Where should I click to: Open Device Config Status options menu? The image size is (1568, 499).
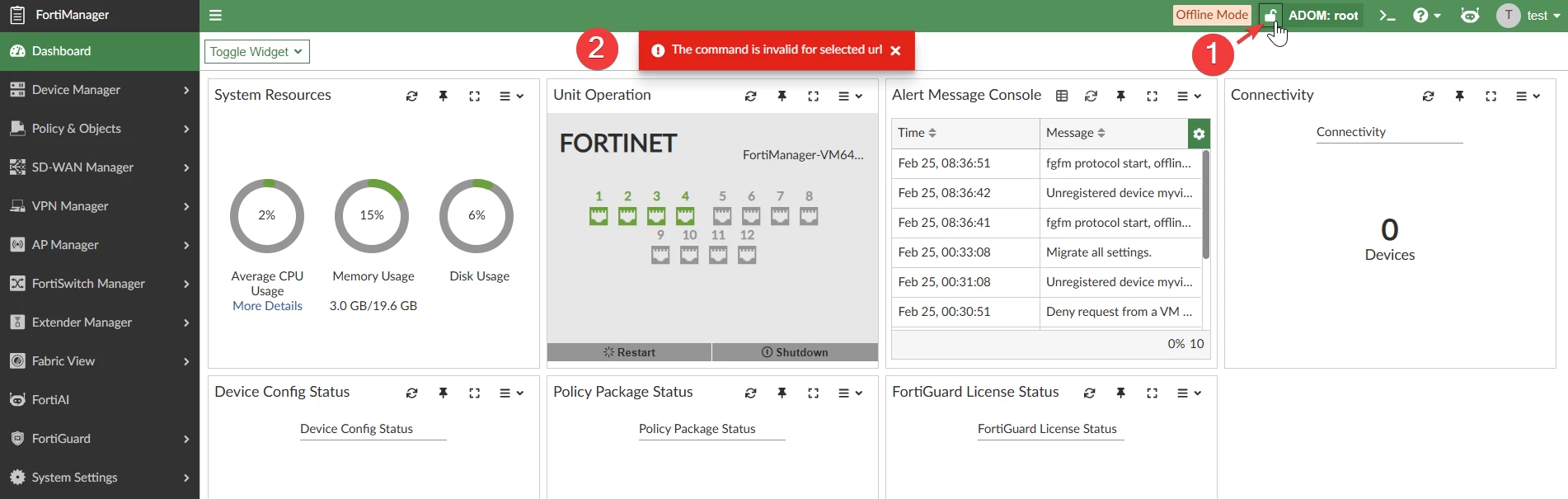click(x=511, y=393)
